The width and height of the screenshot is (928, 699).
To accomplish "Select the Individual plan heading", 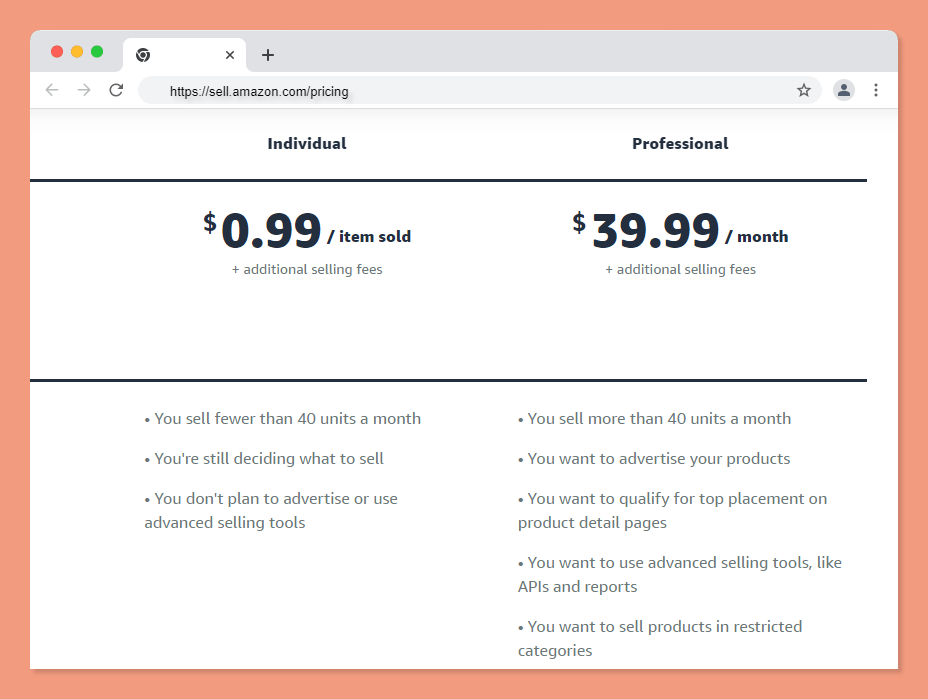I will (307, 144).
